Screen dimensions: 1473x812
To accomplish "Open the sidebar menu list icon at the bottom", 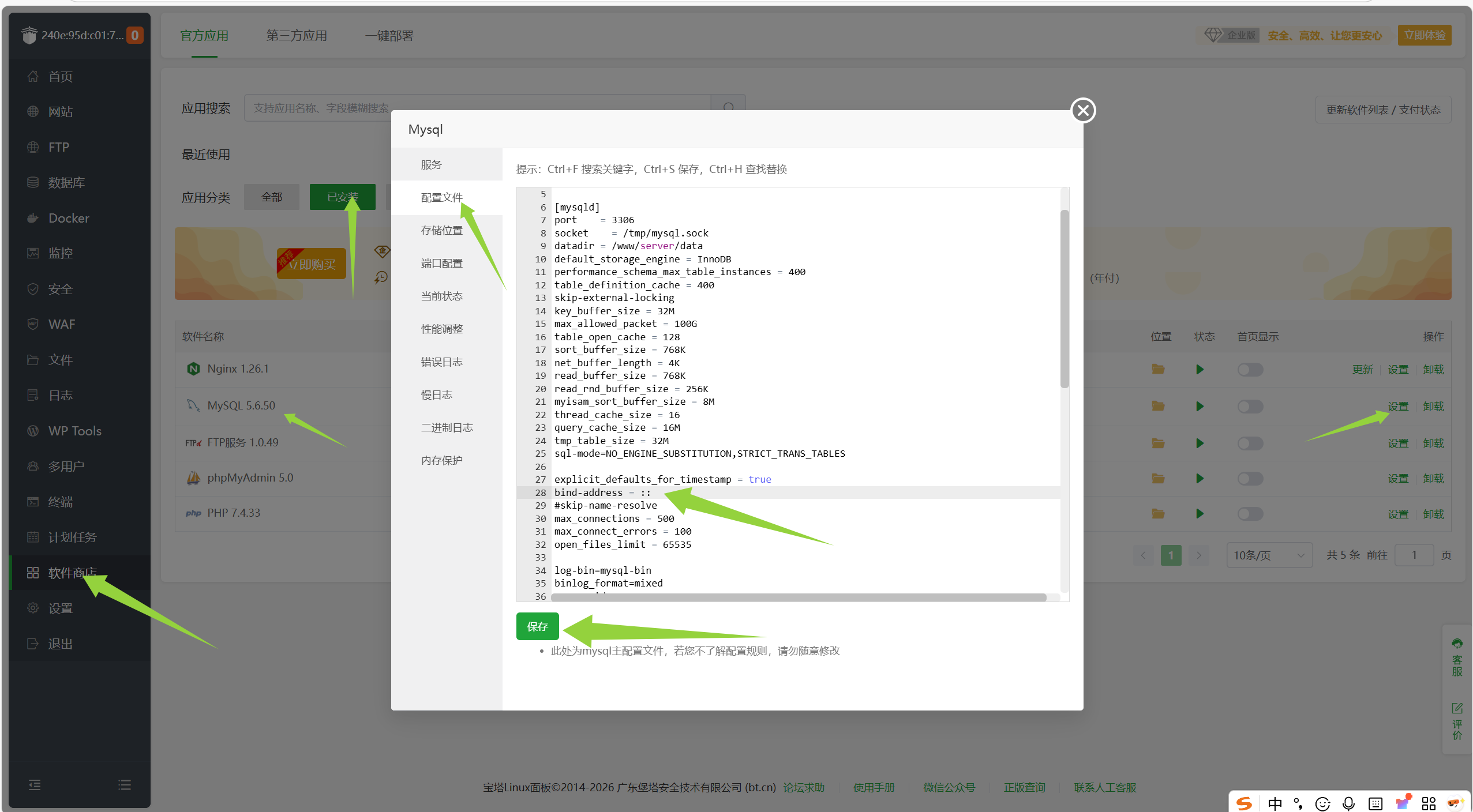I will pyautogui.click(x=125, y=785).
